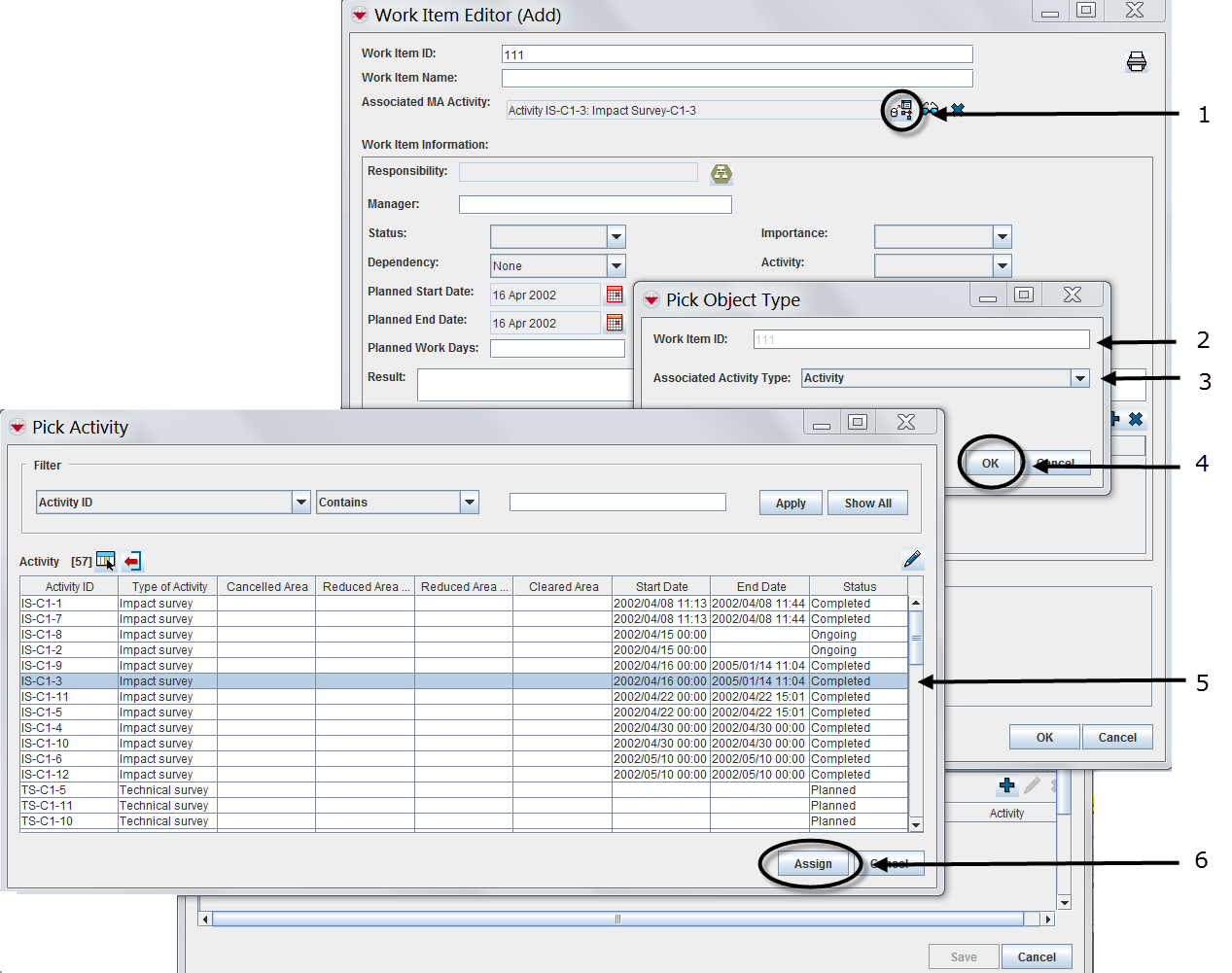This screenshot has width=1232, height=973.
Task: Open the Importance dropdown
Action: point(1003,237)
